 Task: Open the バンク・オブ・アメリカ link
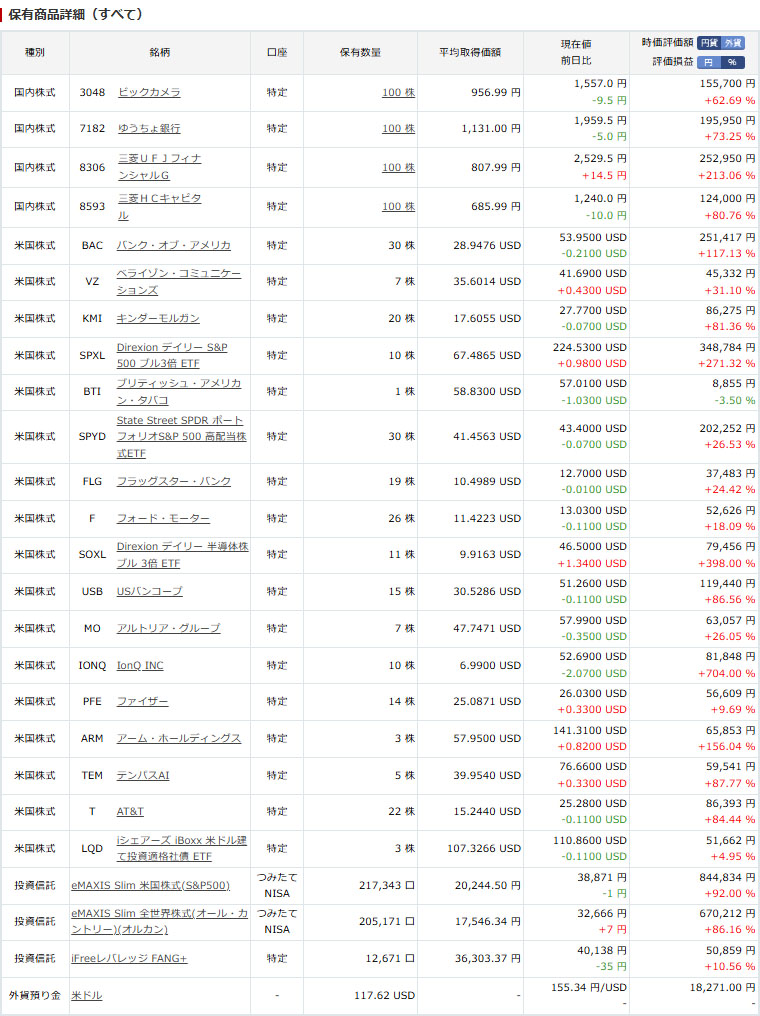coord(174,245)
